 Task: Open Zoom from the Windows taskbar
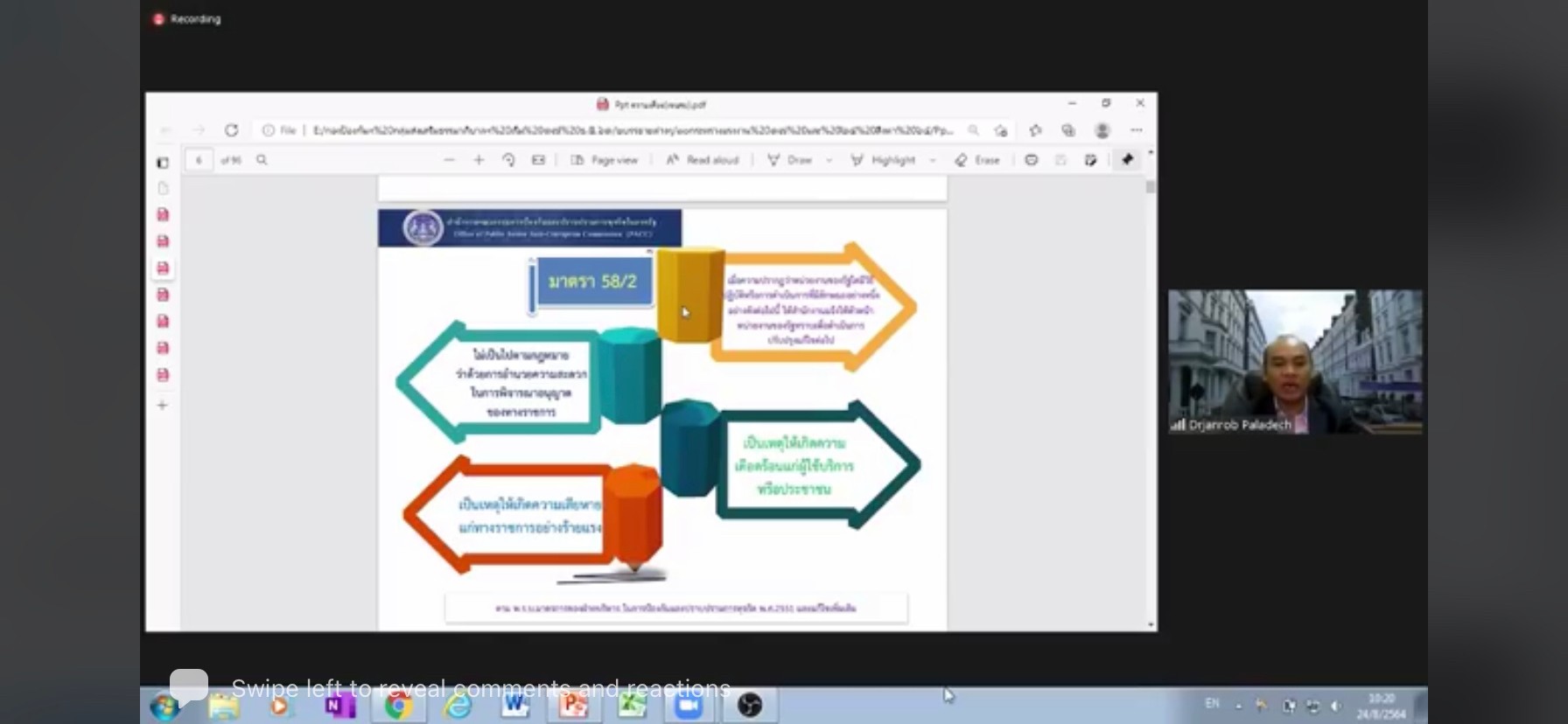(689, 705)
